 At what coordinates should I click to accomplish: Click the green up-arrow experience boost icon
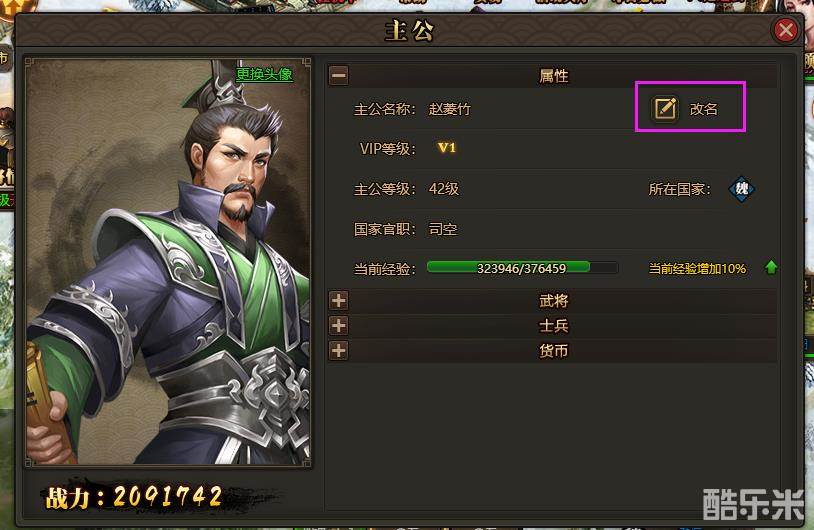click(x=771, y=267)
